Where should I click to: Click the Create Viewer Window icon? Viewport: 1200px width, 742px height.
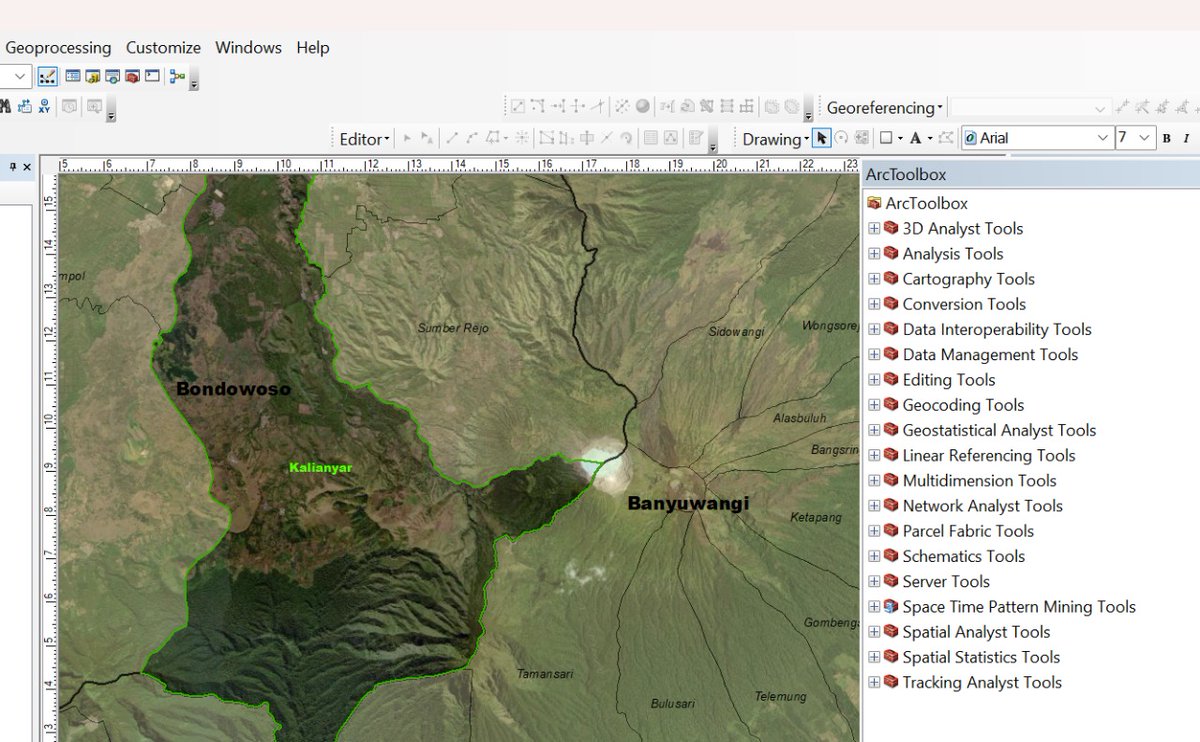coord(94,106)
